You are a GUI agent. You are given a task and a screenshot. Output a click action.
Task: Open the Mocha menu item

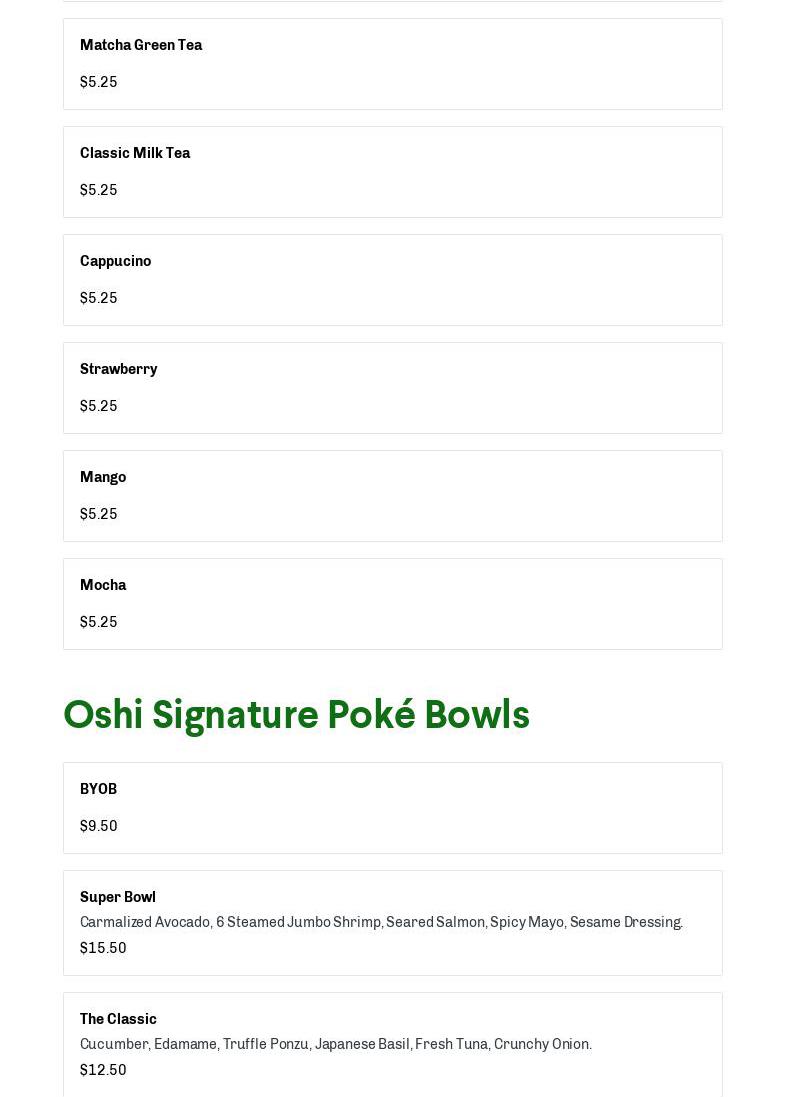click(392, 604)
